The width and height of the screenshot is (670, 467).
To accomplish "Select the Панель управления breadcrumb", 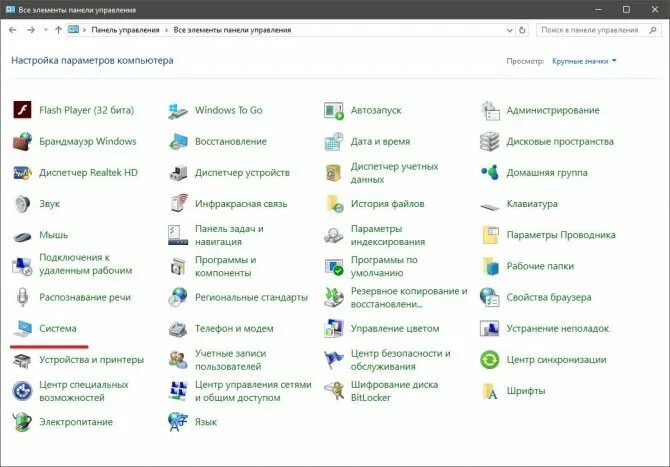I will (x=125, y=30).
